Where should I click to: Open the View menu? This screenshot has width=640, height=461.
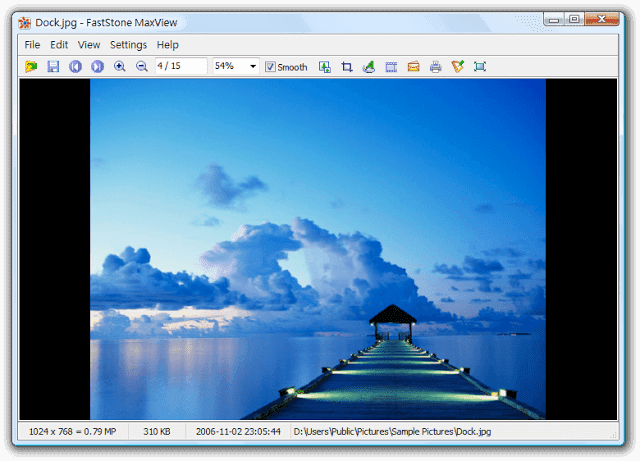click(89, 45)
